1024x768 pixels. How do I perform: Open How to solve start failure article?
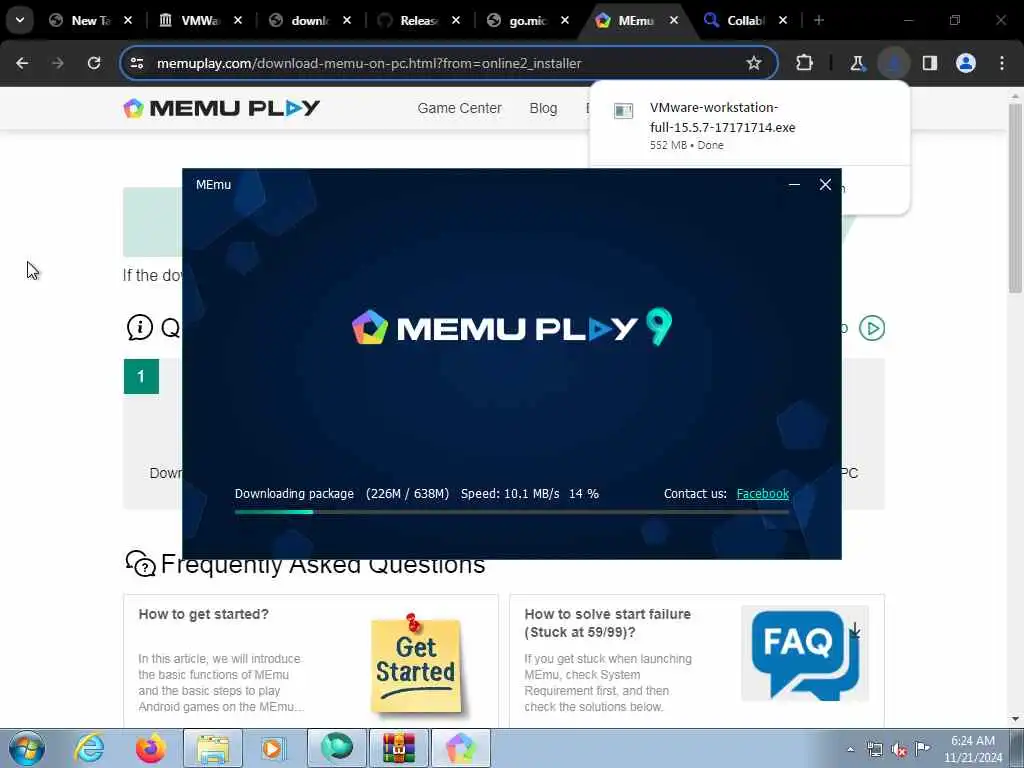point(607,623)
